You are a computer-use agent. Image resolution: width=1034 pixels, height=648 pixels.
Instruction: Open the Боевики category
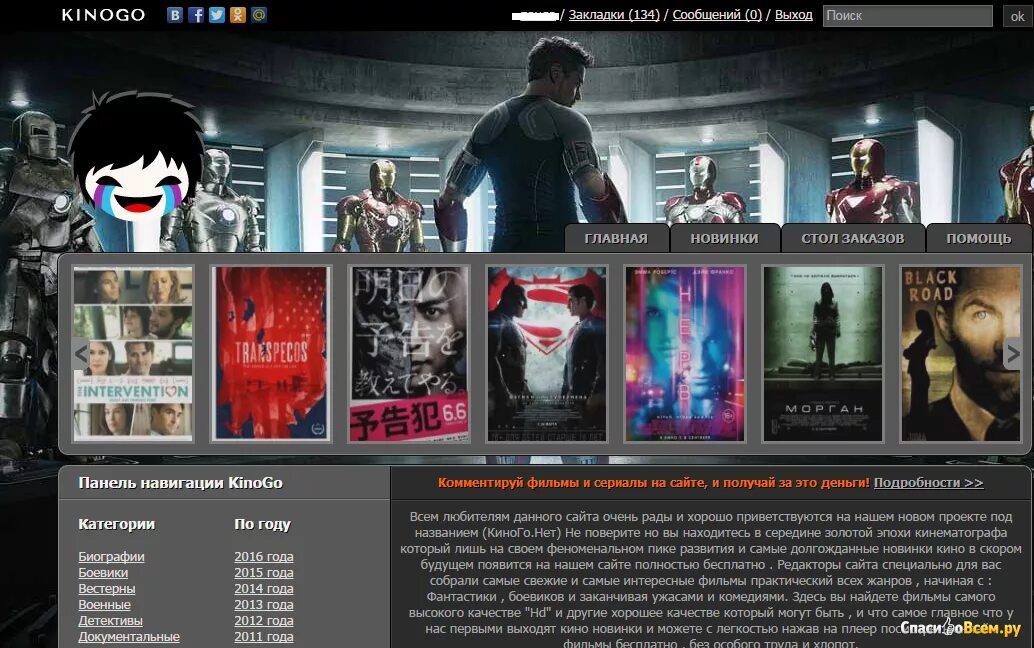pyautogui.click(x=103, y=572)
